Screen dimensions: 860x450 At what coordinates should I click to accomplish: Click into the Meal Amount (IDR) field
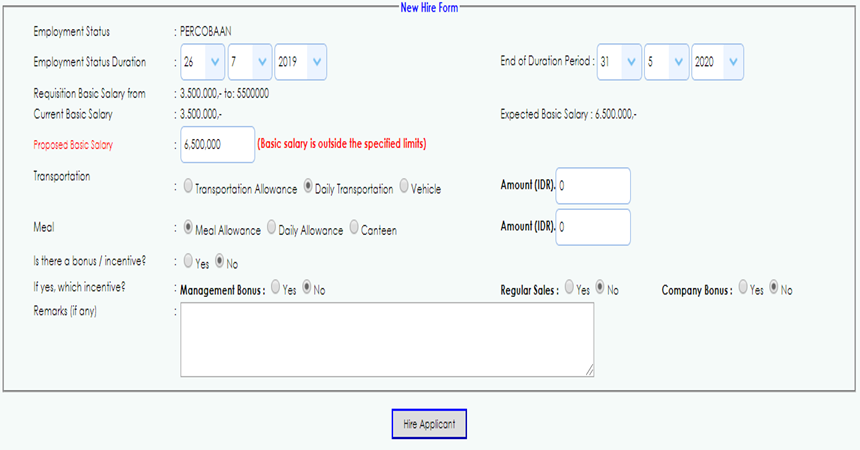(x=593, y=227)
